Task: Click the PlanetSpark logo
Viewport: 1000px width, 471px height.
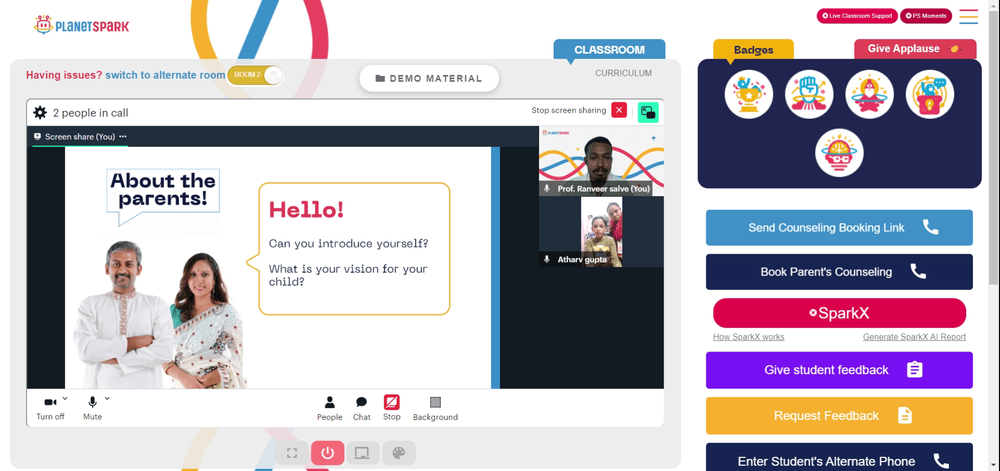Action: 82,25
